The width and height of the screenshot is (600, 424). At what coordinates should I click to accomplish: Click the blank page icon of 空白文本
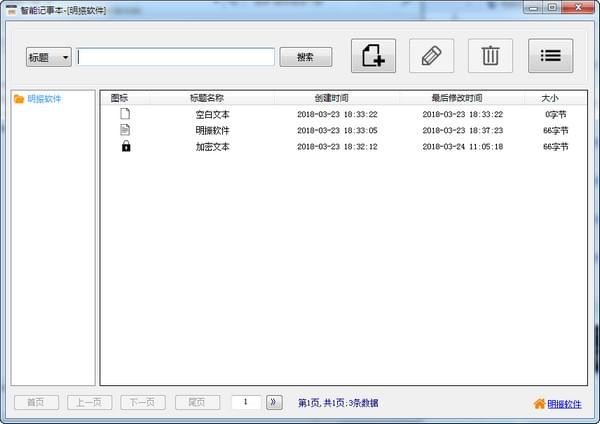coord(125,114)
